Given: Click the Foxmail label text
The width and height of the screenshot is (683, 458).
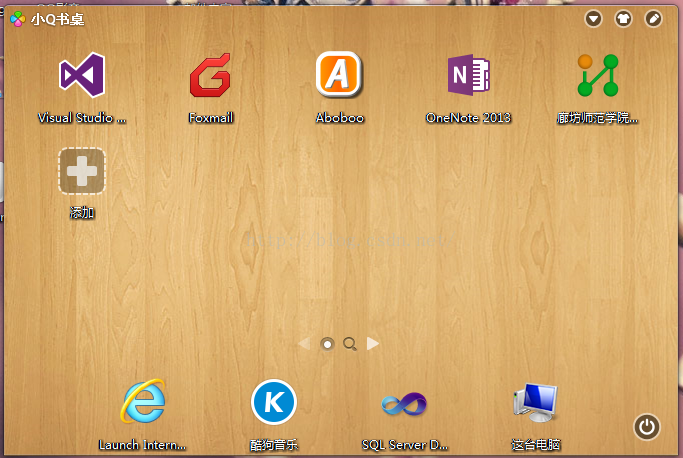Looking at the screenshot, I should tap(211, 118).
